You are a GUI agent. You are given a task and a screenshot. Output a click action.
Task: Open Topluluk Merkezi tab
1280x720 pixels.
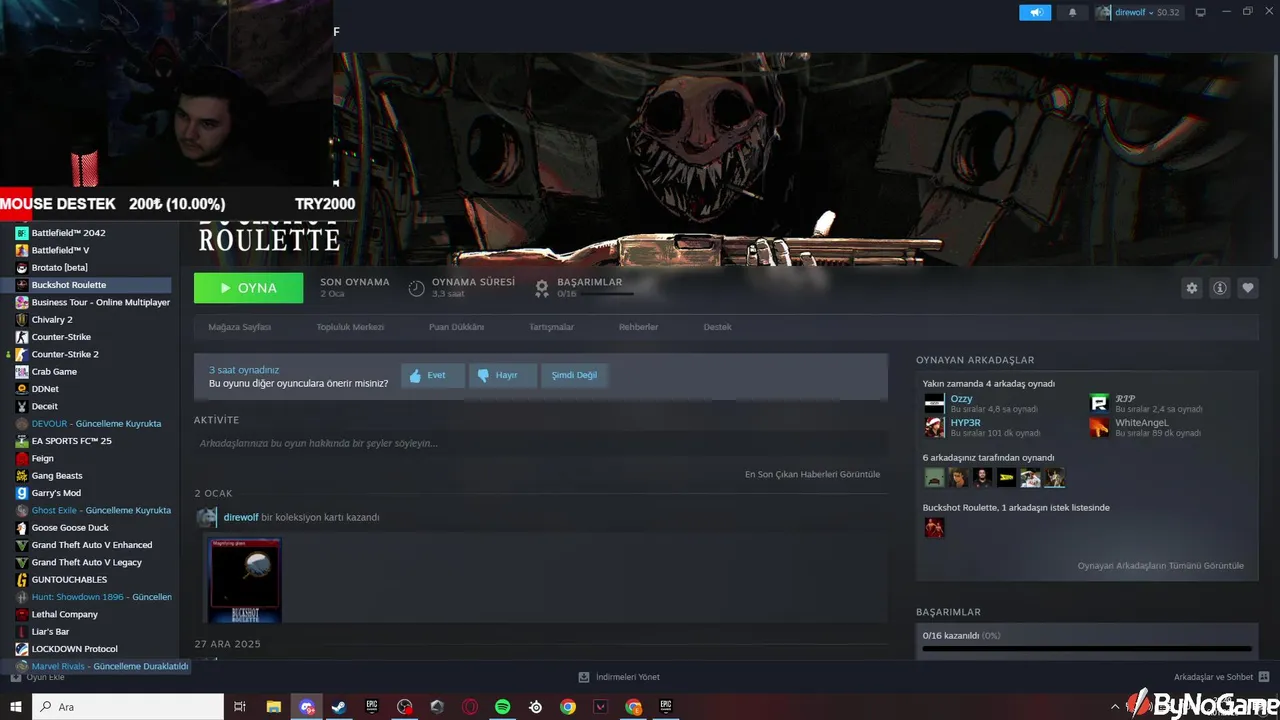pos(350,327)
